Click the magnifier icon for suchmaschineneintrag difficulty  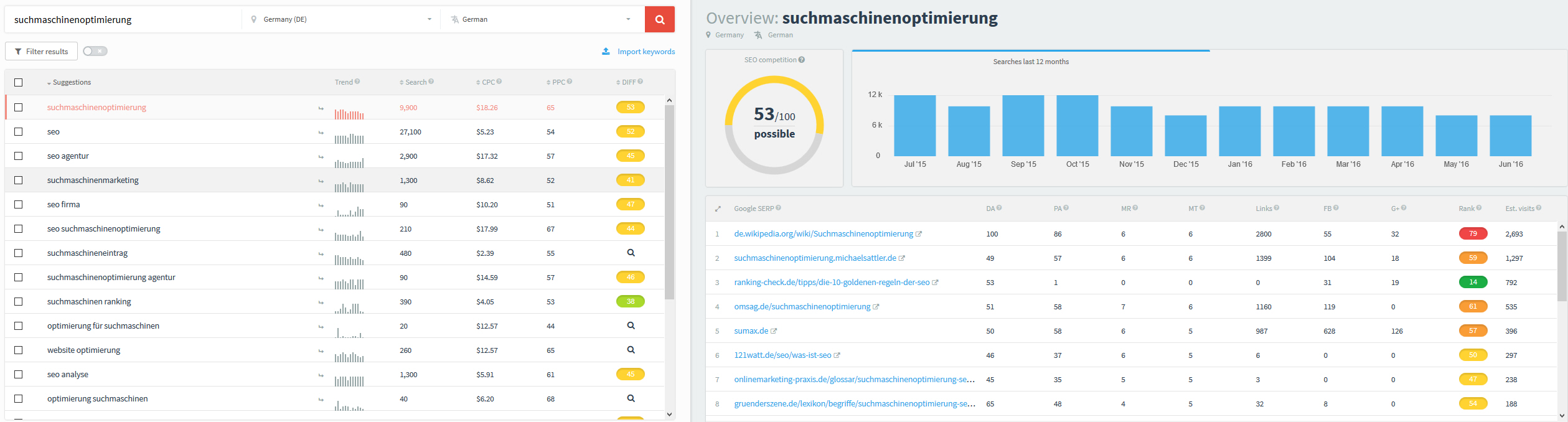(x=631, y=253)
